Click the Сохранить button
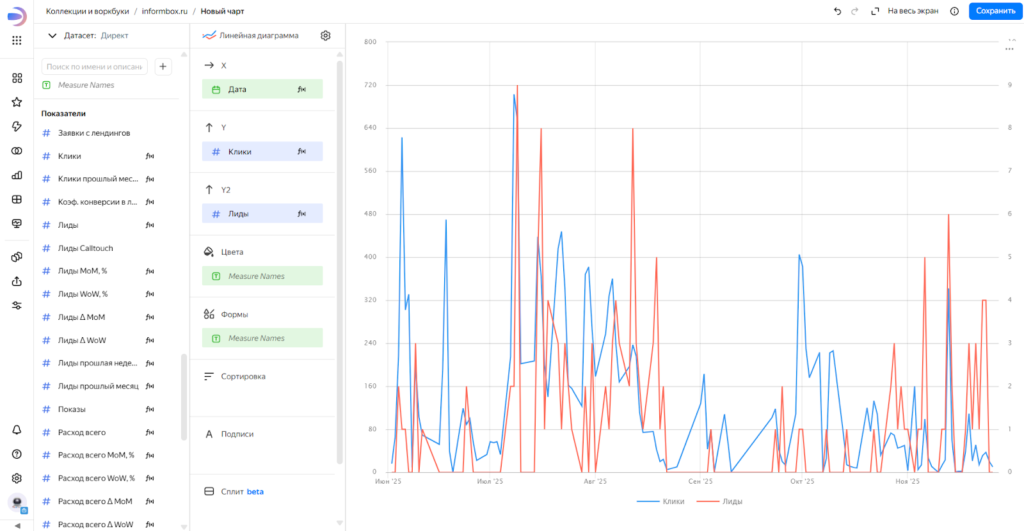Screen dimensions: 1024x531 995,11
